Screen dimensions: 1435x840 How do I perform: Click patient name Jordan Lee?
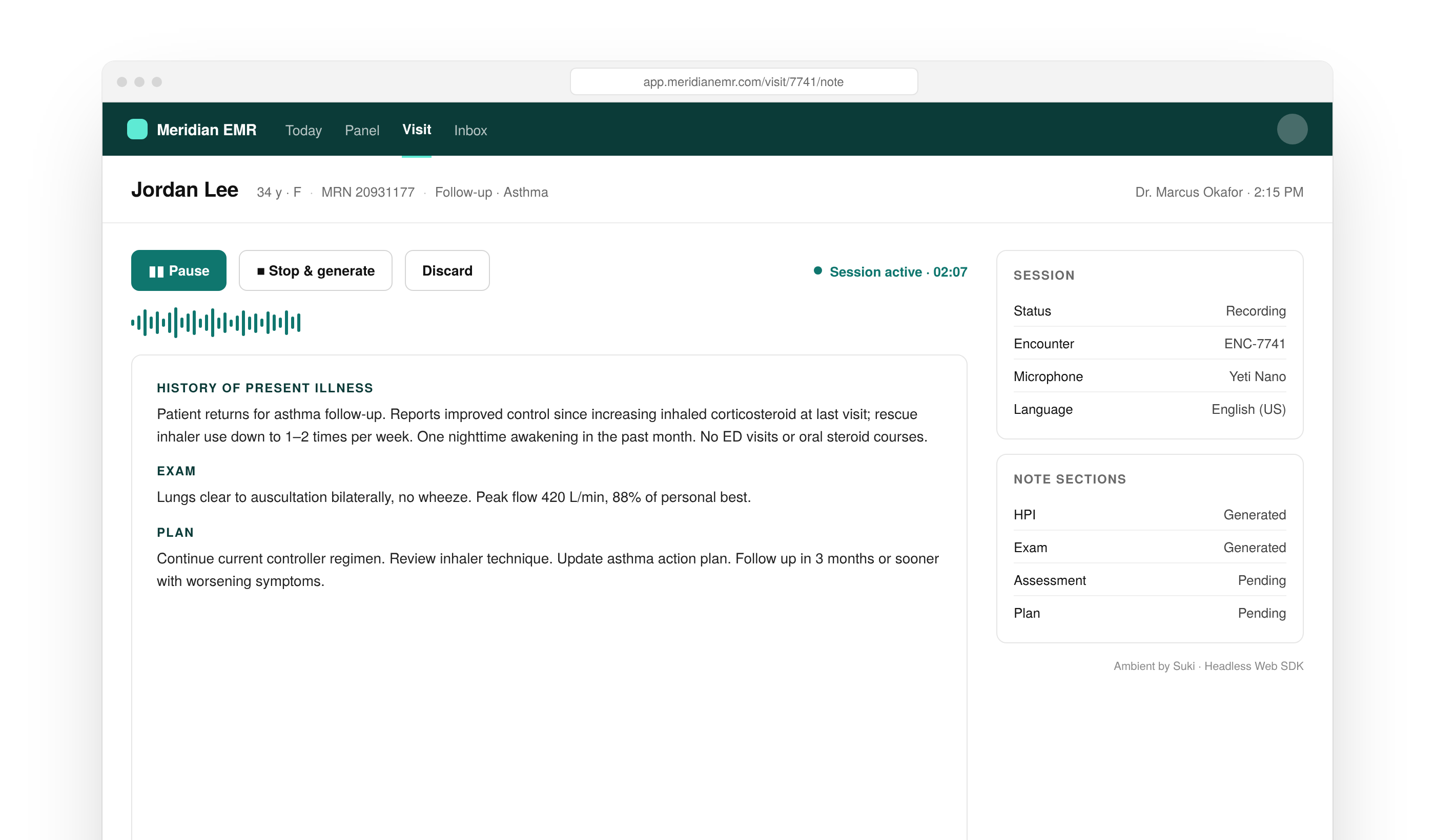[184, 190]
